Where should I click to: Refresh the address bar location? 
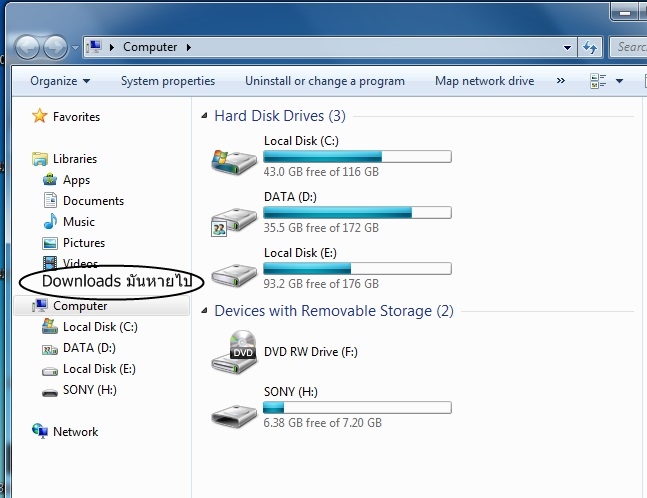[x=590, y=47]
